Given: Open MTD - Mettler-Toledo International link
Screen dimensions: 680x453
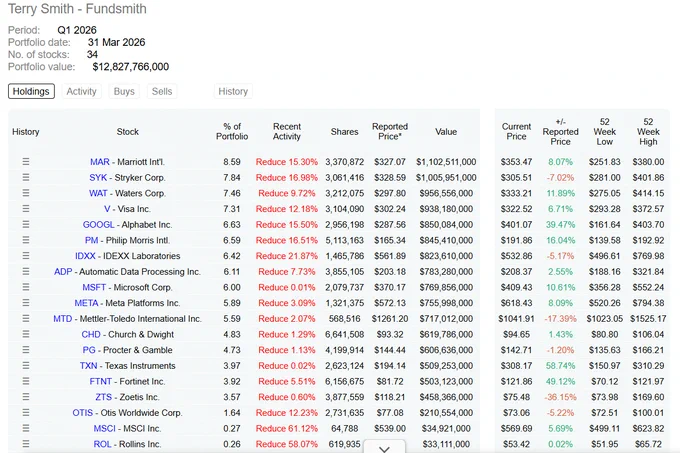Looking at the screenshot, I should click(128, 319).
